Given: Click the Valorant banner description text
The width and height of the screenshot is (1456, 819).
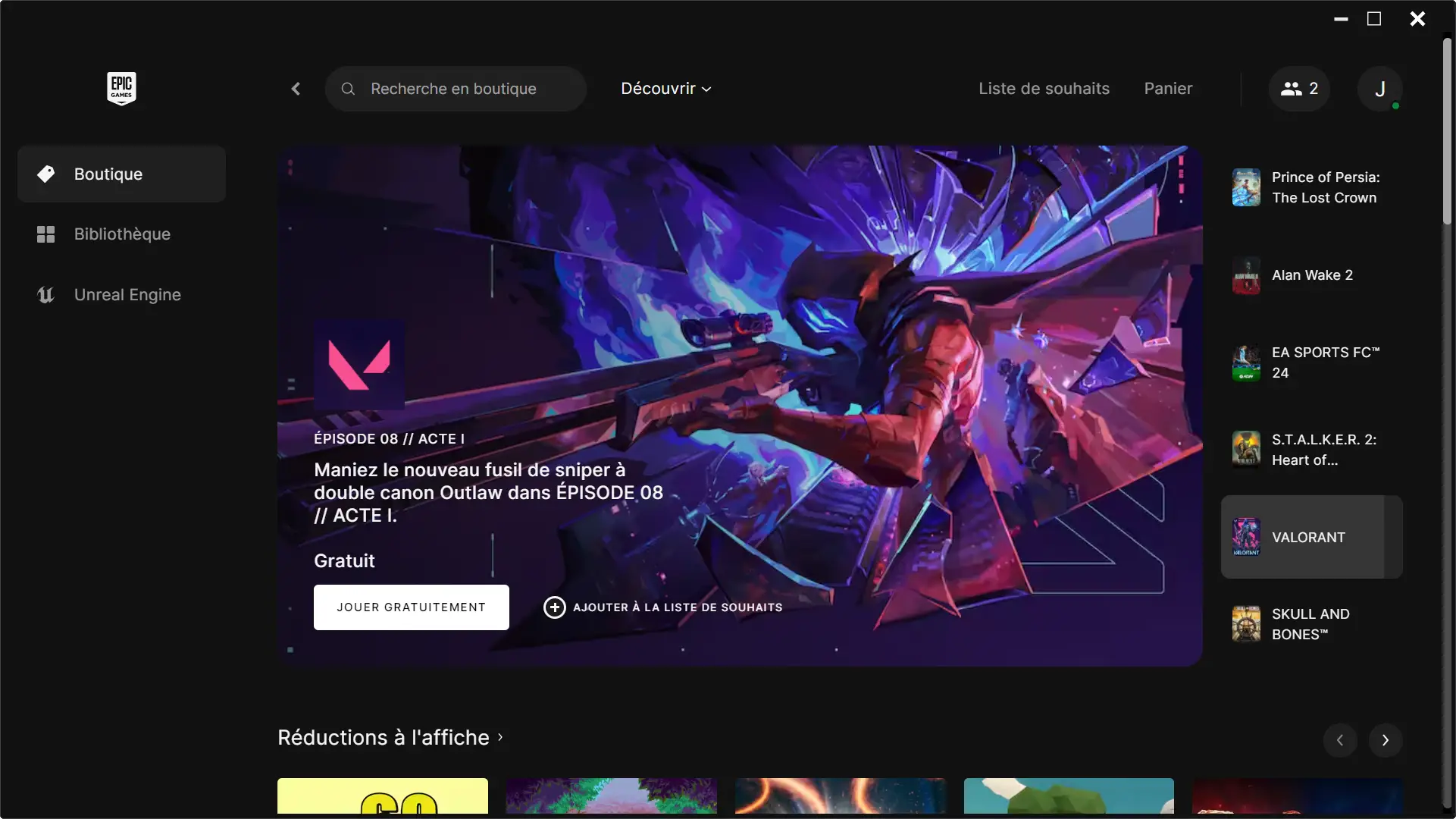Looking at the screenshot, I should pos(489,493).
